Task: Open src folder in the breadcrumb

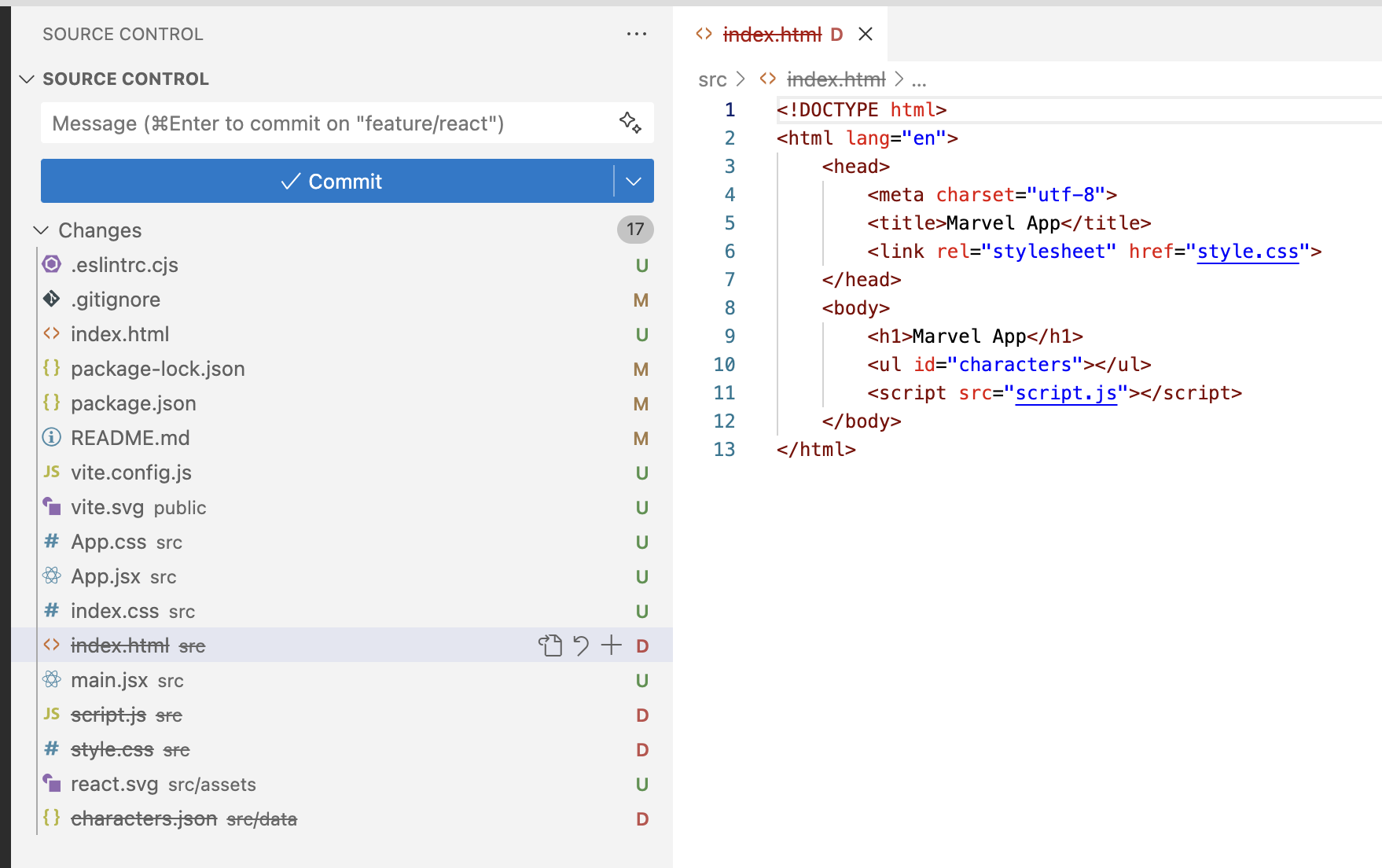Action: tap(712, 79)
